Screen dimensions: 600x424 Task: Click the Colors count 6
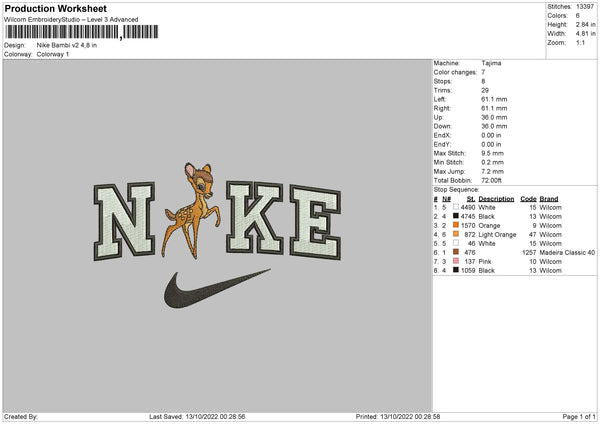[x=578, y=16]
